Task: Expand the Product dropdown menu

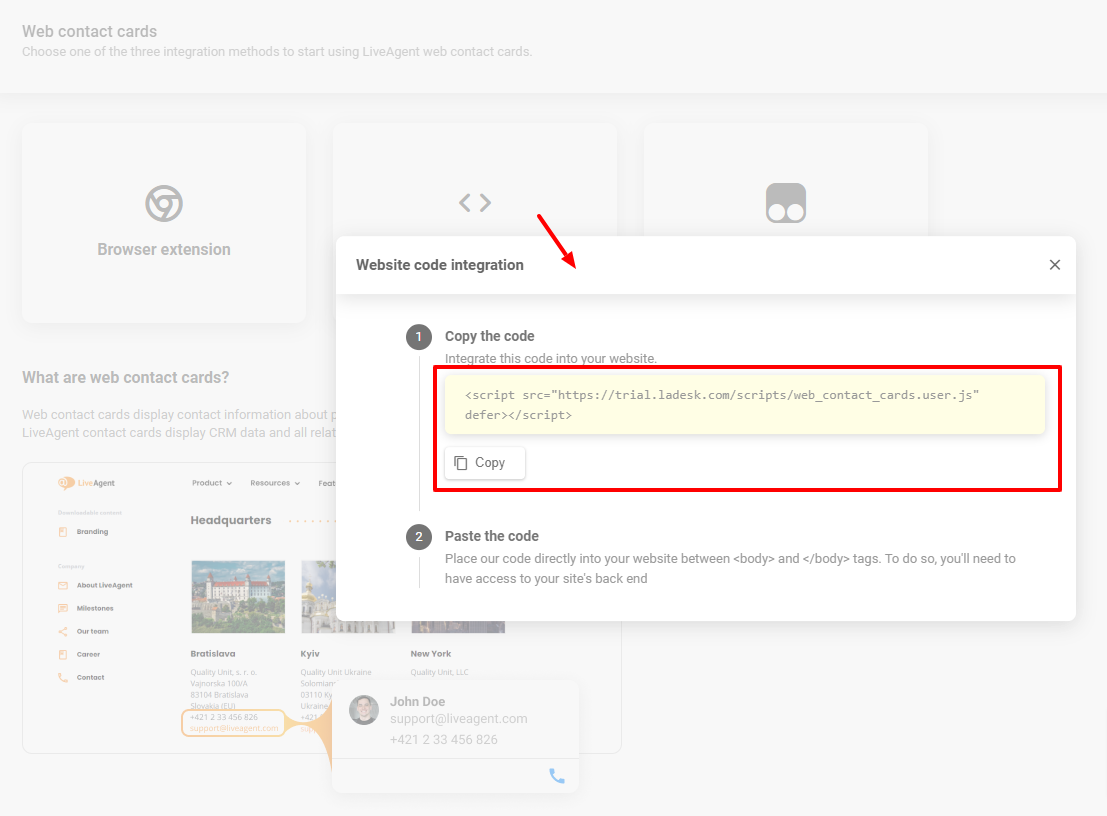Action: pyautogui.click(x=211, y=483)
